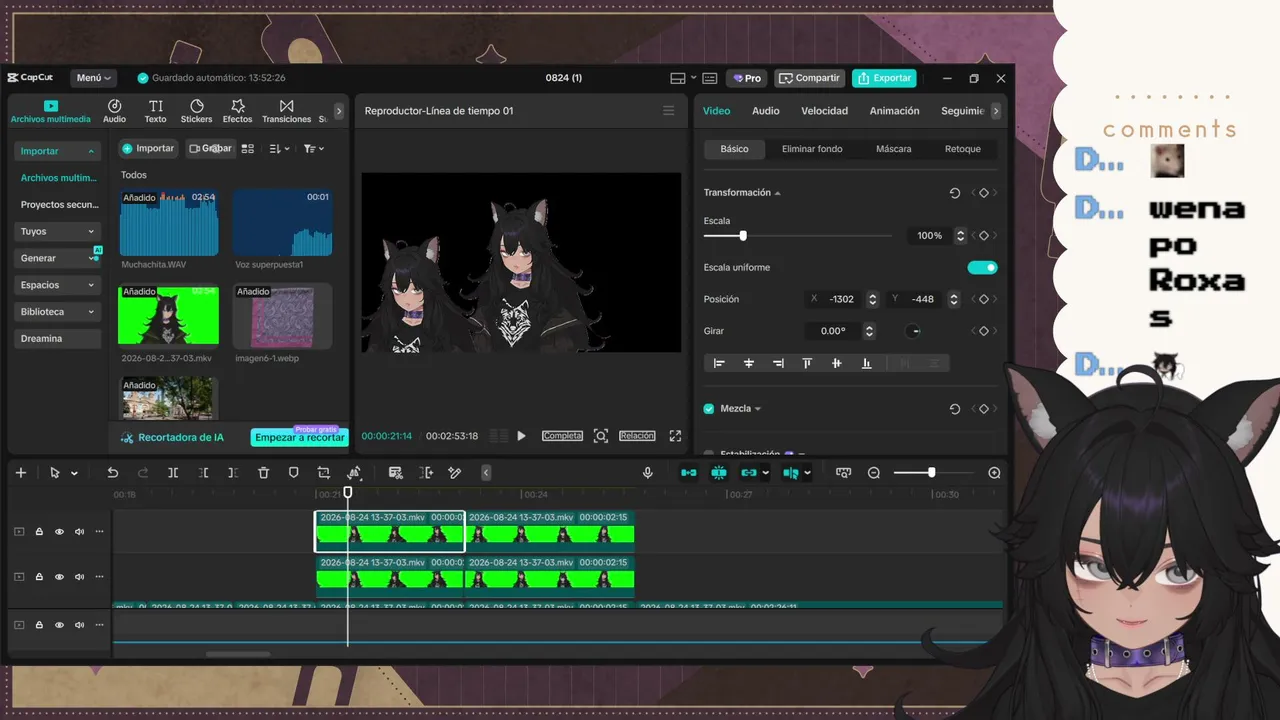Open the Transiciones library
The width and height of the screenshot is (1280, 720).
pos(287,111)
